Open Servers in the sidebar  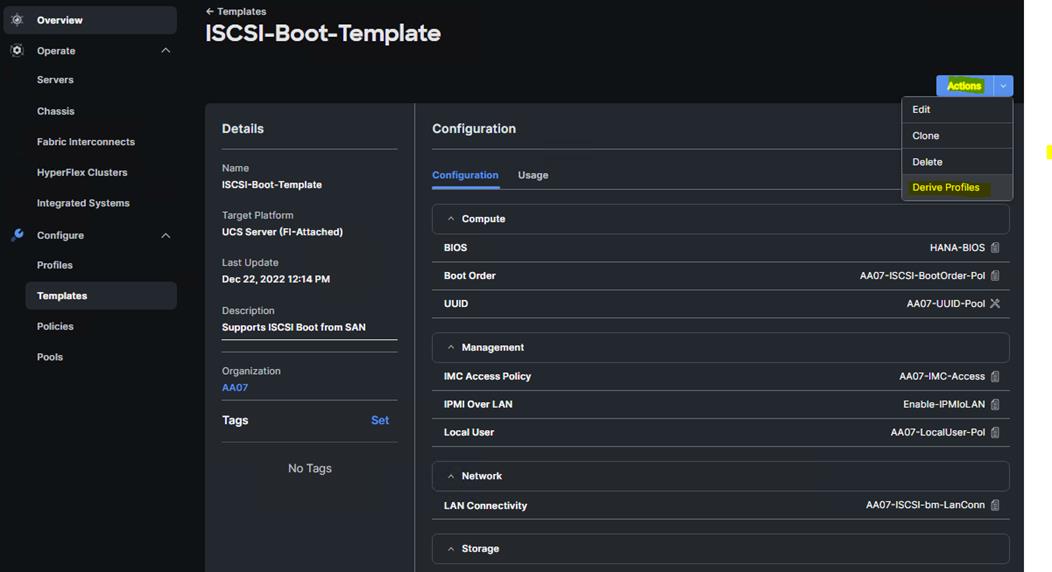pos(55,80)
